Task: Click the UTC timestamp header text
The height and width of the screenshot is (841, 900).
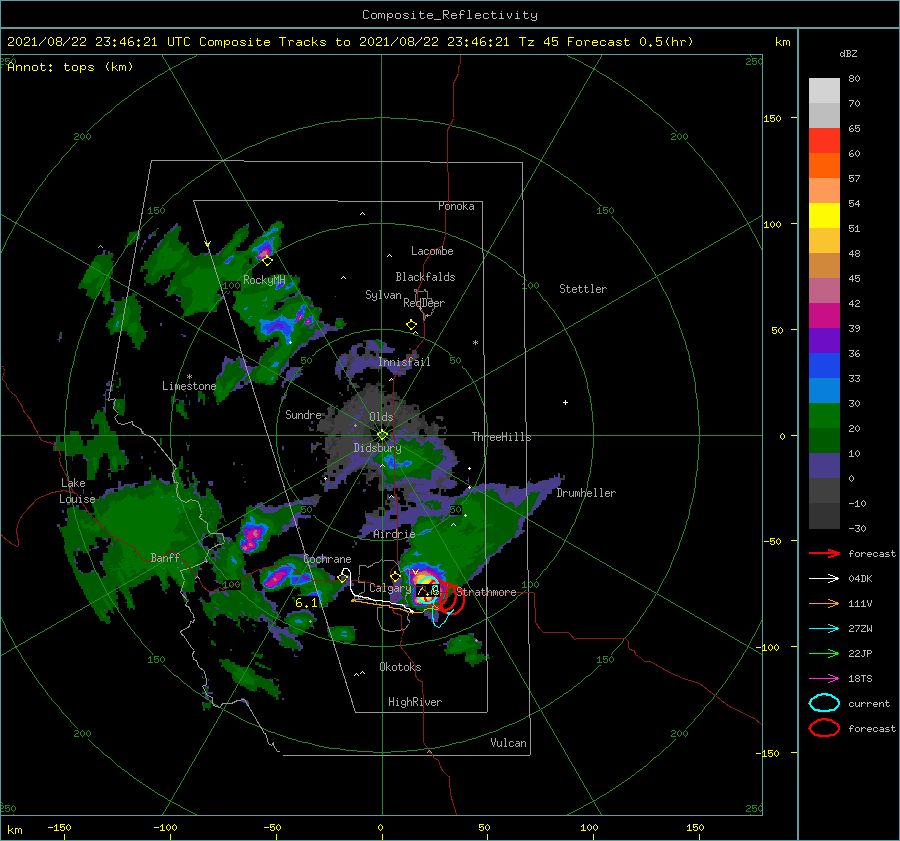Action: click(350, 42)
